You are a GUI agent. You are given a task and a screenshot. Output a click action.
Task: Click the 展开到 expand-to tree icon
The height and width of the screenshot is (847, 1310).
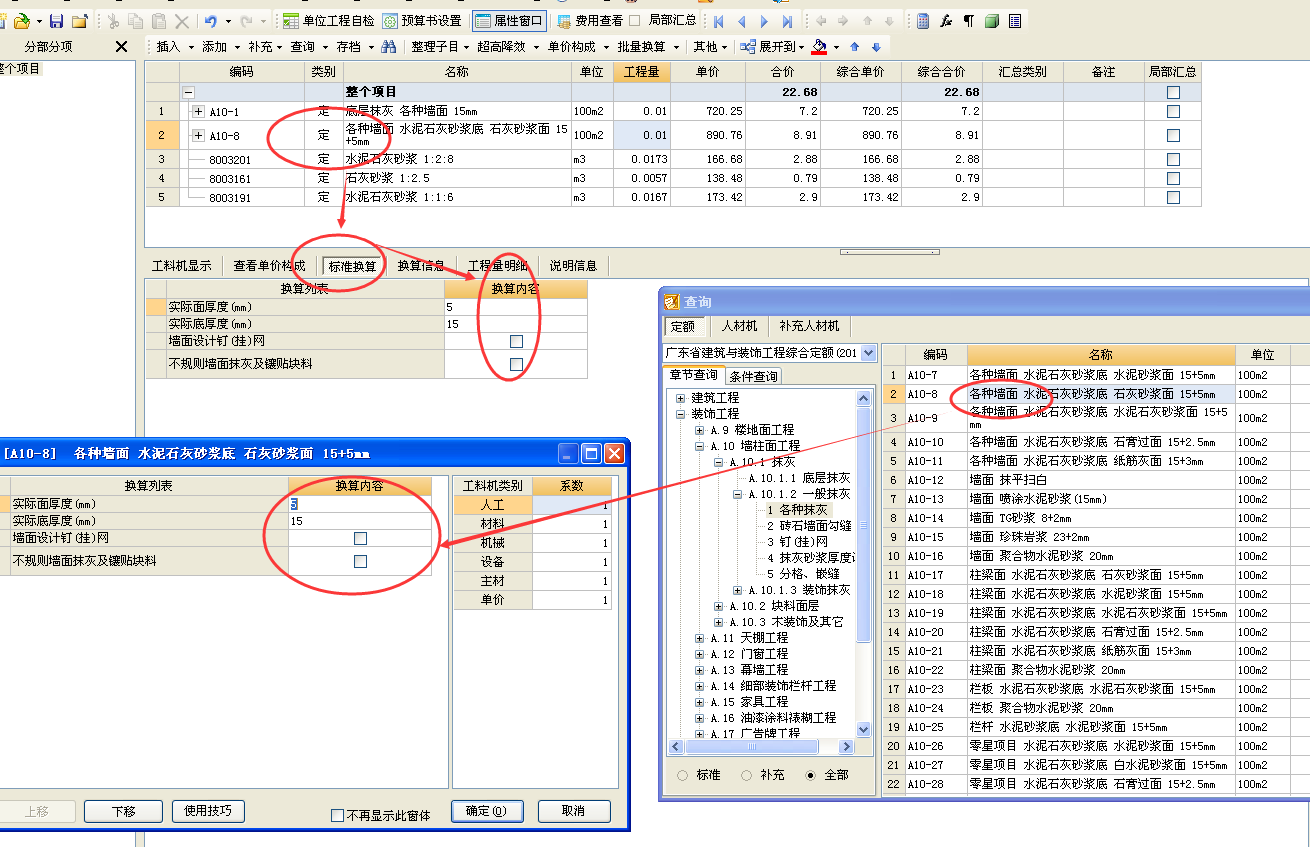748,46
